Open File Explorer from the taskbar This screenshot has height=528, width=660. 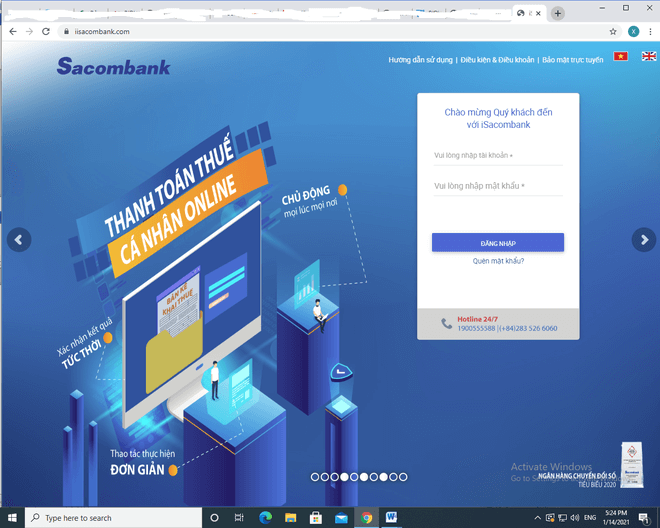tap(290, 517)
